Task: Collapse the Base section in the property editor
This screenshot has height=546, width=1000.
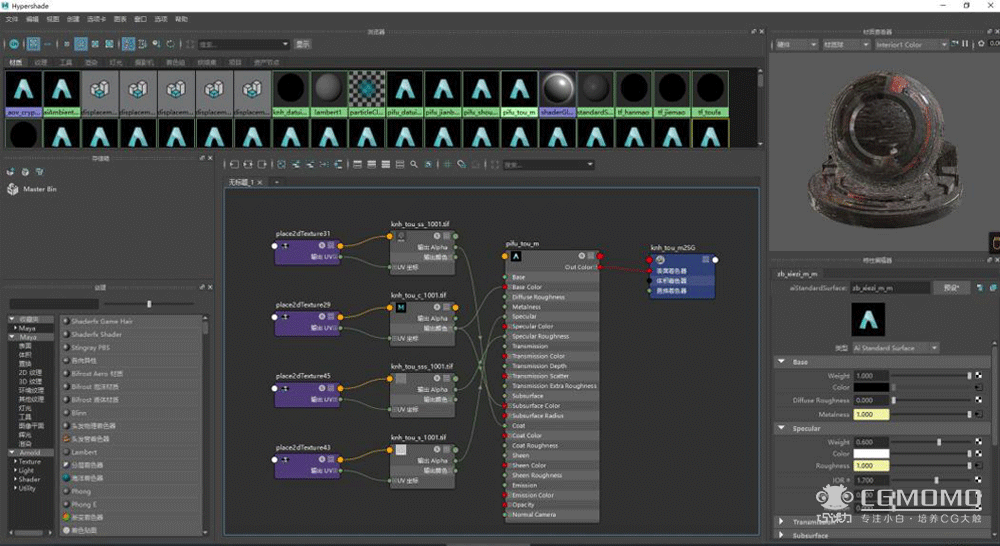Action: (781, 362)
